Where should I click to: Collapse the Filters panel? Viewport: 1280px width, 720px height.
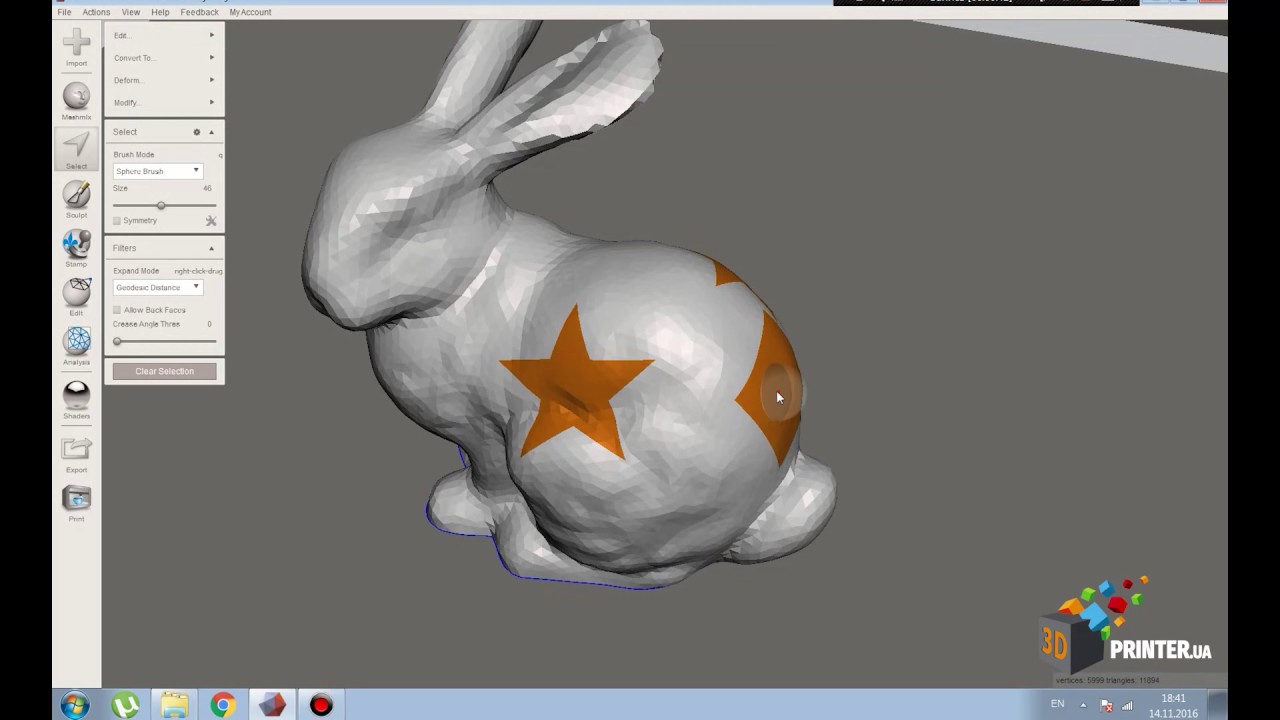(x=211, y=248)
